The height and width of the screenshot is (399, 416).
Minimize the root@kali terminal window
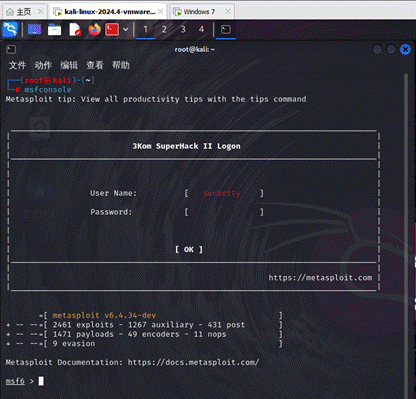[377, 50]
